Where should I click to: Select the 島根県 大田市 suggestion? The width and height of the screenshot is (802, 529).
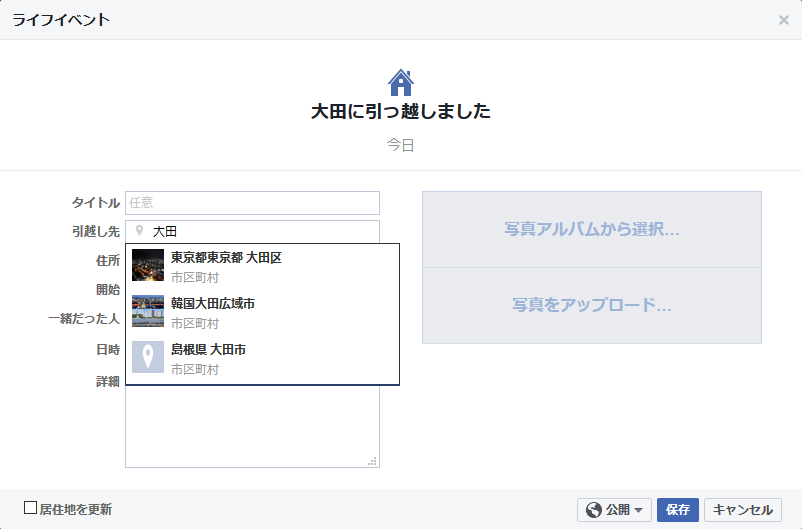tap(262, 358)
